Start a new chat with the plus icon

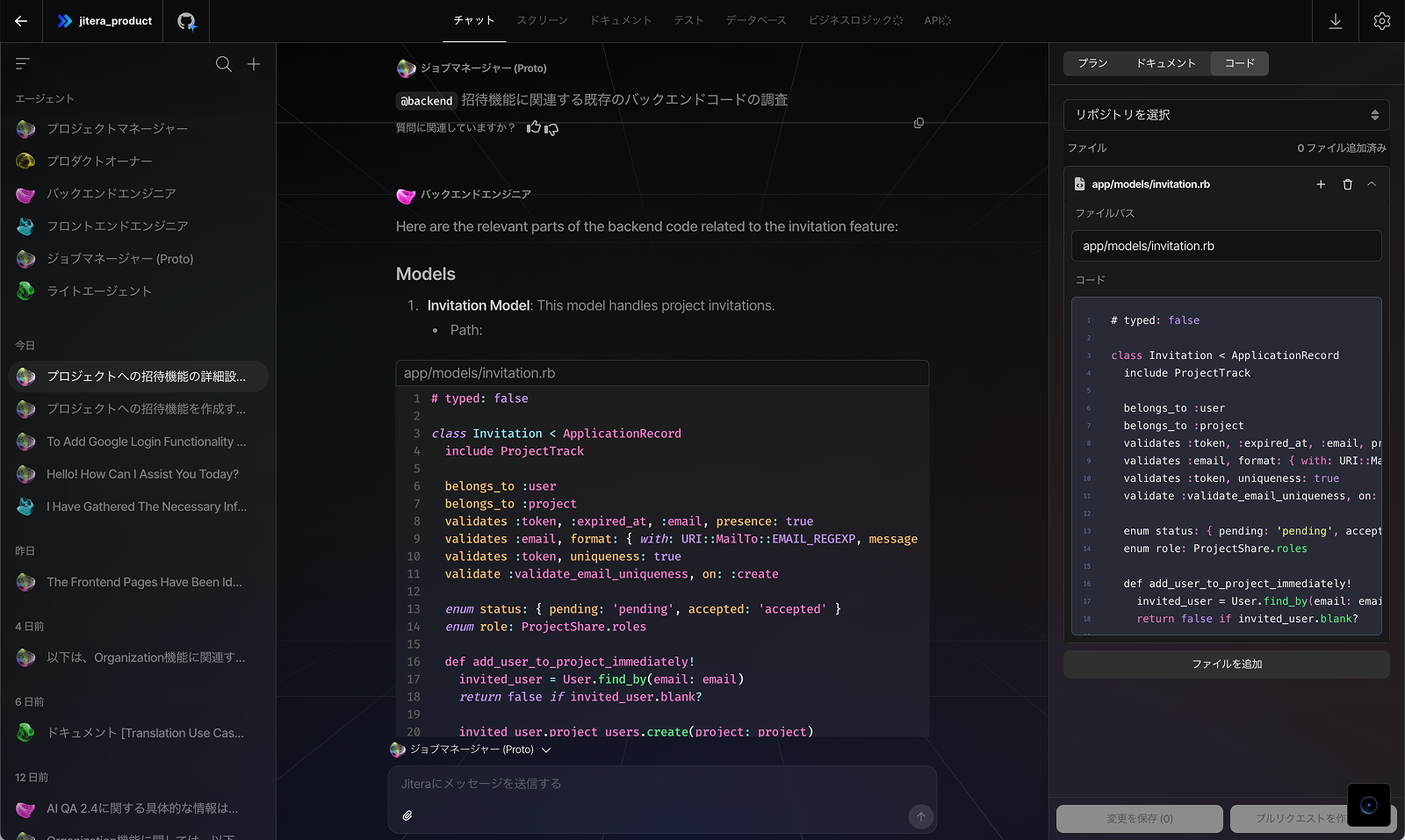click(253, 63)
